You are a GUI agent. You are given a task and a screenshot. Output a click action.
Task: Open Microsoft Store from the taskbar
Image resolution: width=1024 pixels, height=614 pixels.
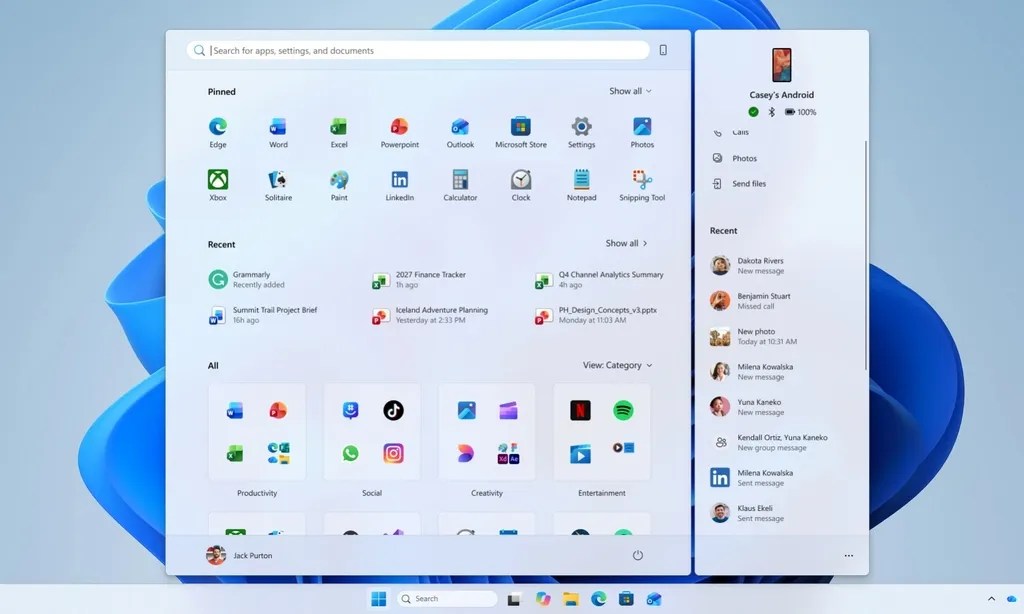point(626,598)
